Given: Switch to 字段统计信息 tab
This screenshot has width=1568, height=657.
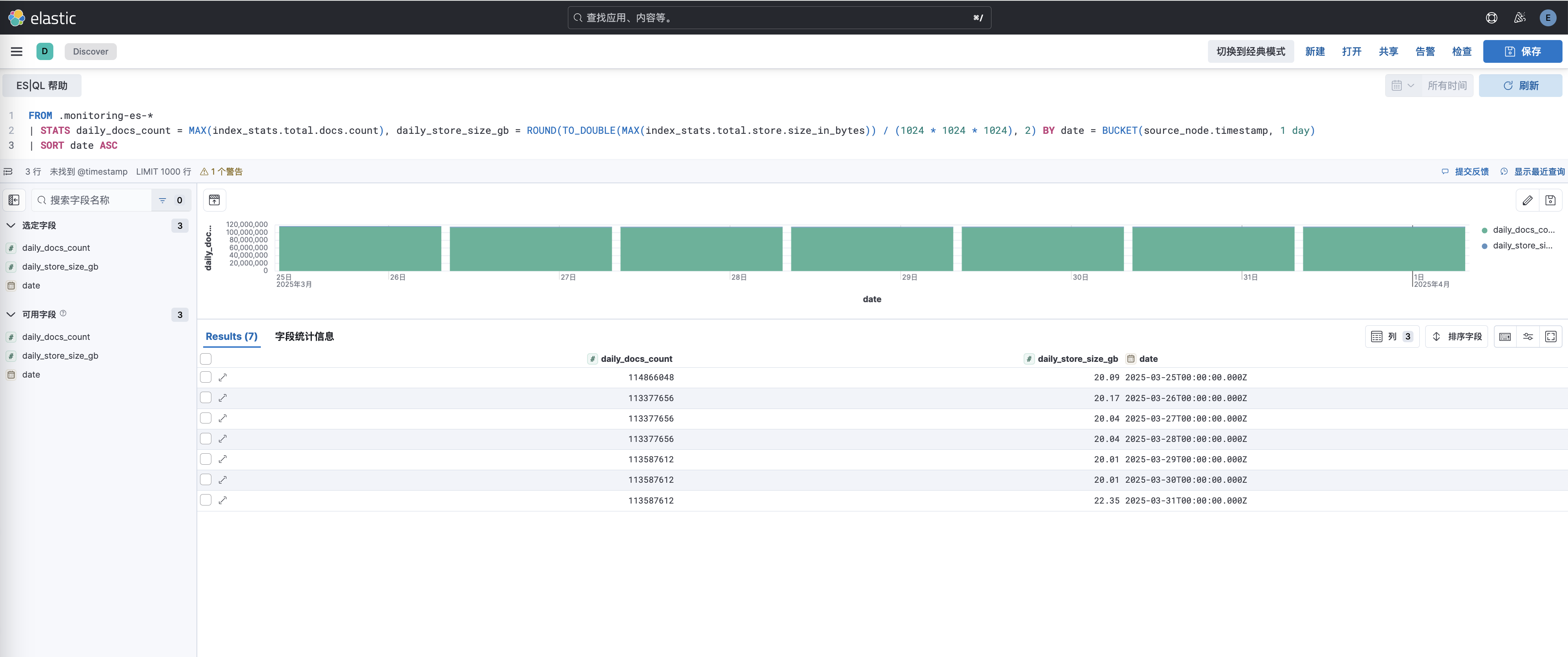Looking at the screenshot, I should coord(304,337).
